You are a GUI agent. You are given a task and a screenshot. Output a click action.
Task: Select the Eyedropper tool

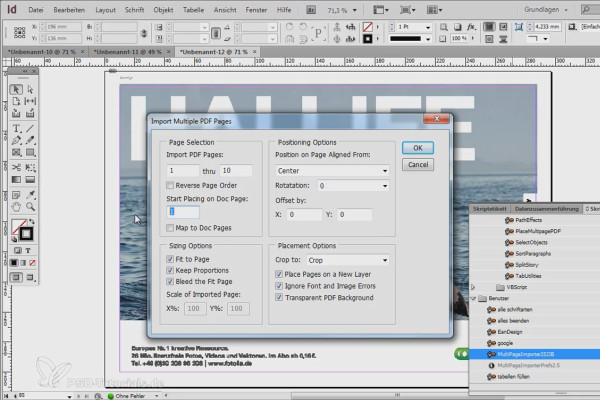(x=30, y=195)
